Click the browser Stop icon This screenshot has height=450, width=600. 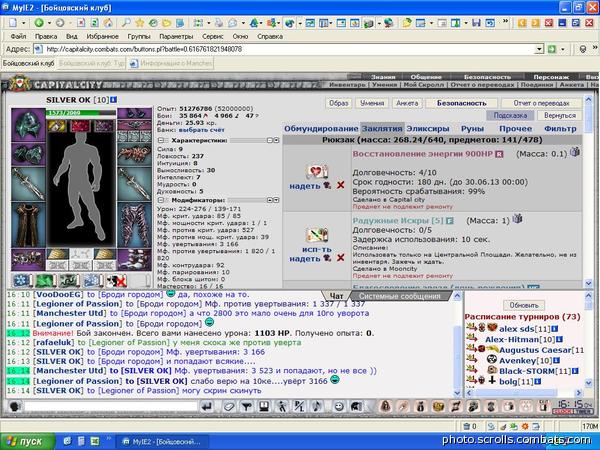pyautogui.click(x=81, y=23)
